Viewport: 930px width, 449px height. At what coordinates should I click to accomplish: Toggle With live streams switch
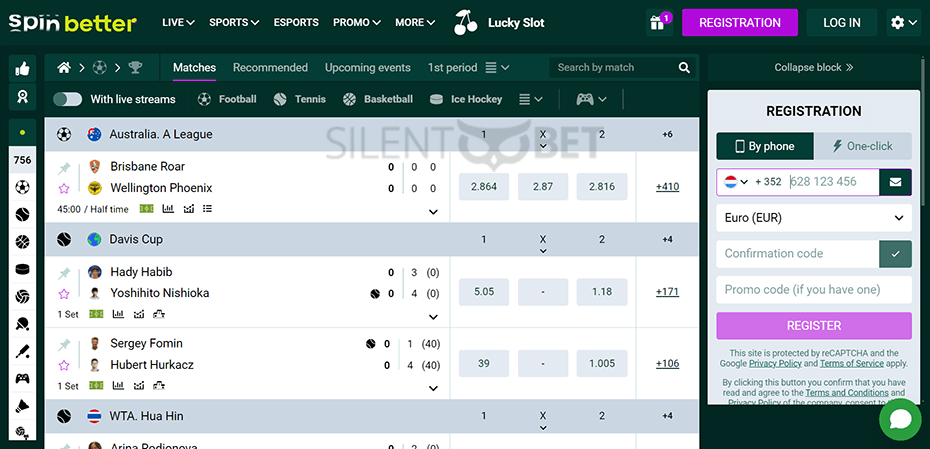tap(68, 99)
